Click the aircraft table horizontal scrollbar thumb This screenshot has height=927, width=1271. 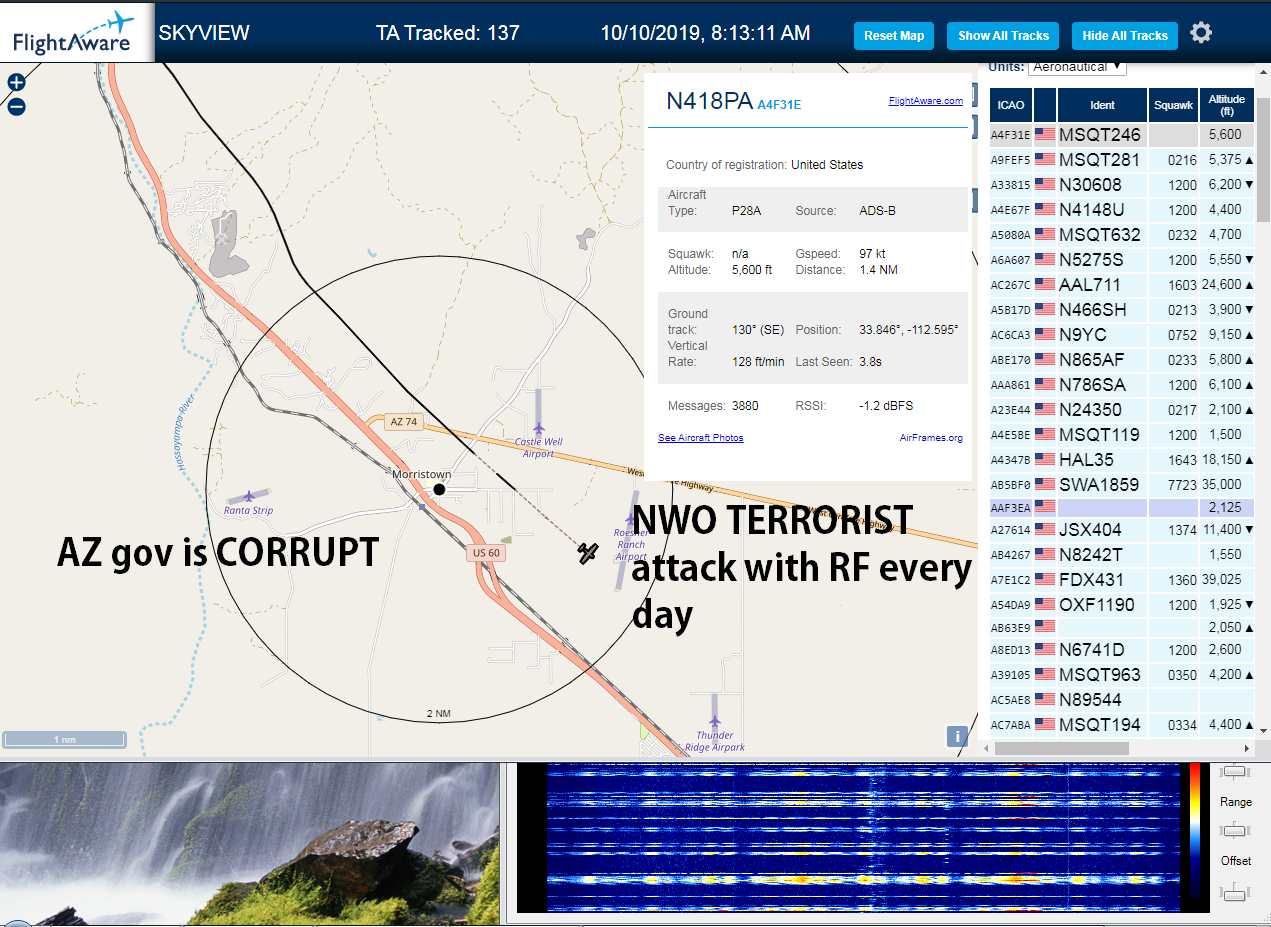point(1060,748)
